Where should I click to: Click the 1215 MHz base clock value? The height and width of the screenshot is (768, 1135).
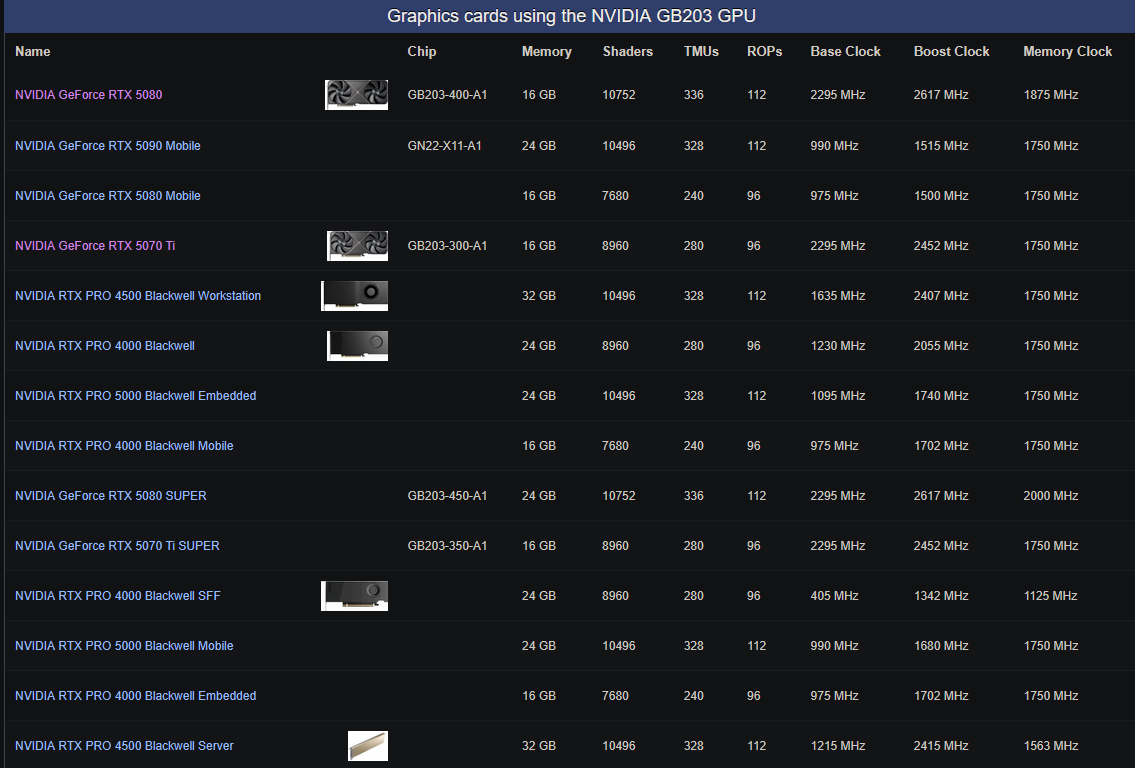pos(837,745)
